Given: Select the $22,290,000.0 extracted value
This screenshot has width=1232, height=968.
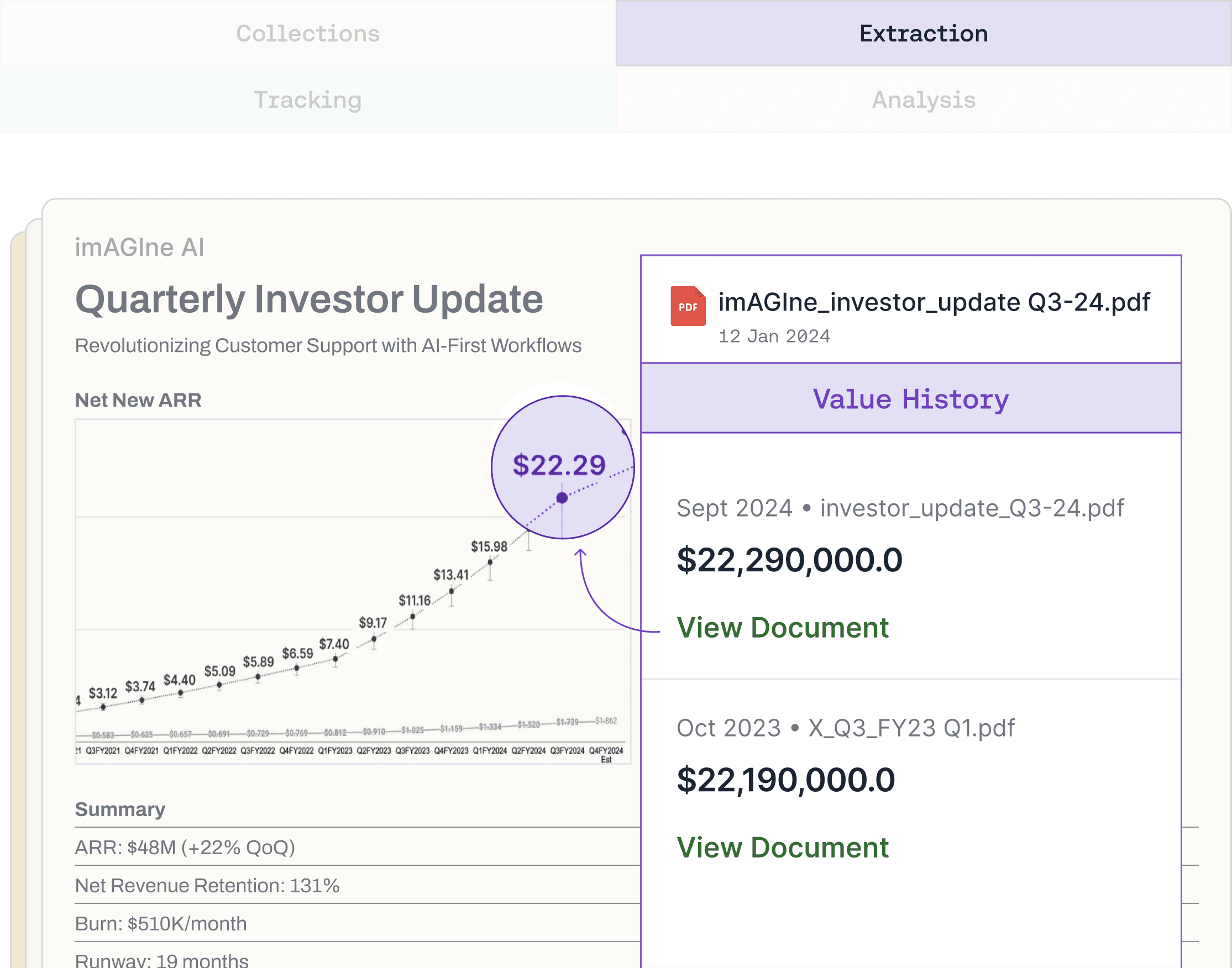Looking at the screenshot, I should pyautogui.click(x=789, y=560).
